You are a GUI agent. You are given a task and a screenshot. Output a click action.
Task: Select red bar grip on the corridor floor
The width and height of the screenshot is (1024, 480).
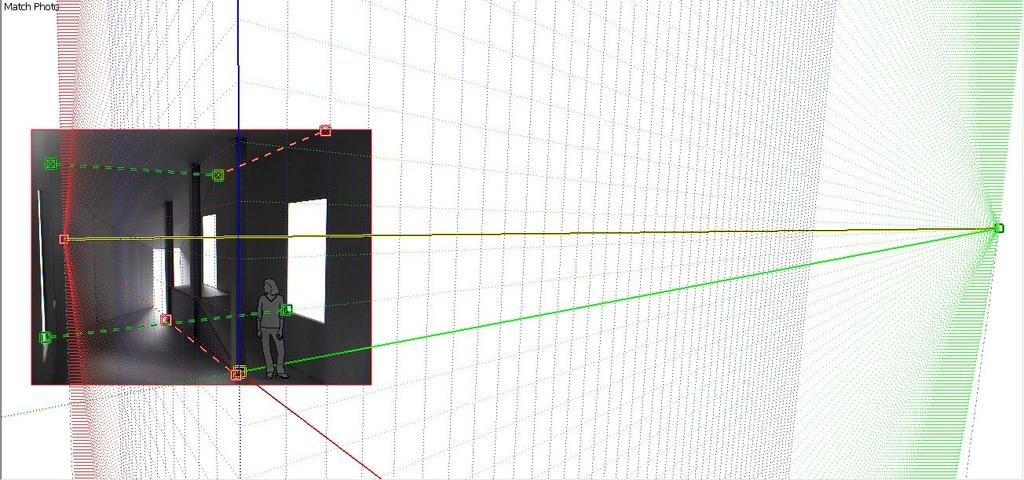166,319
